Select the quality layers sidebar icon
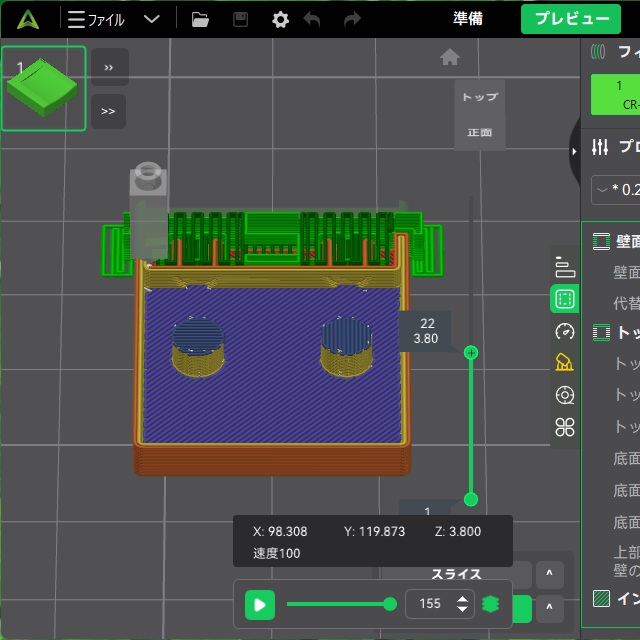 (564, 268)
